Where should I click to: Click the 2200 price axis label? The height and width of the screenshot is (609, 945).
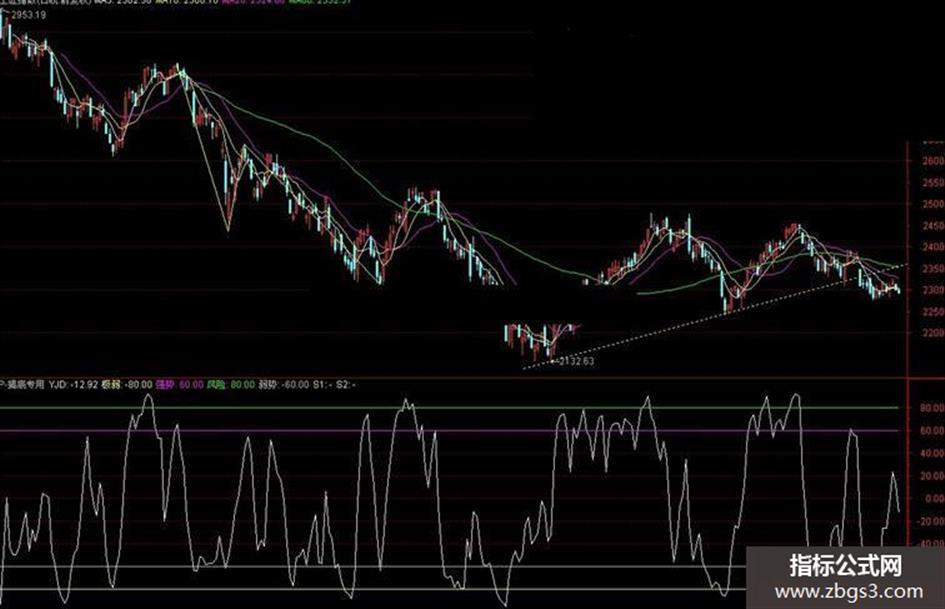pyautogui.click(x=932, y=333)
